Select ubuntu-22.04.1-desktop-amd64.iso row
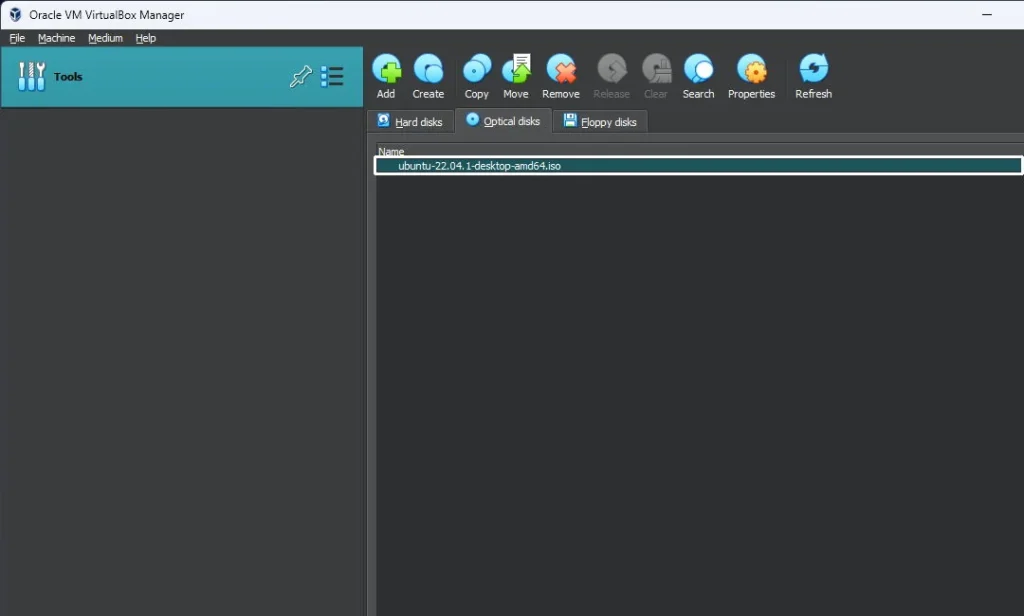Screen dimensions: 1024x616 [698, 166]
